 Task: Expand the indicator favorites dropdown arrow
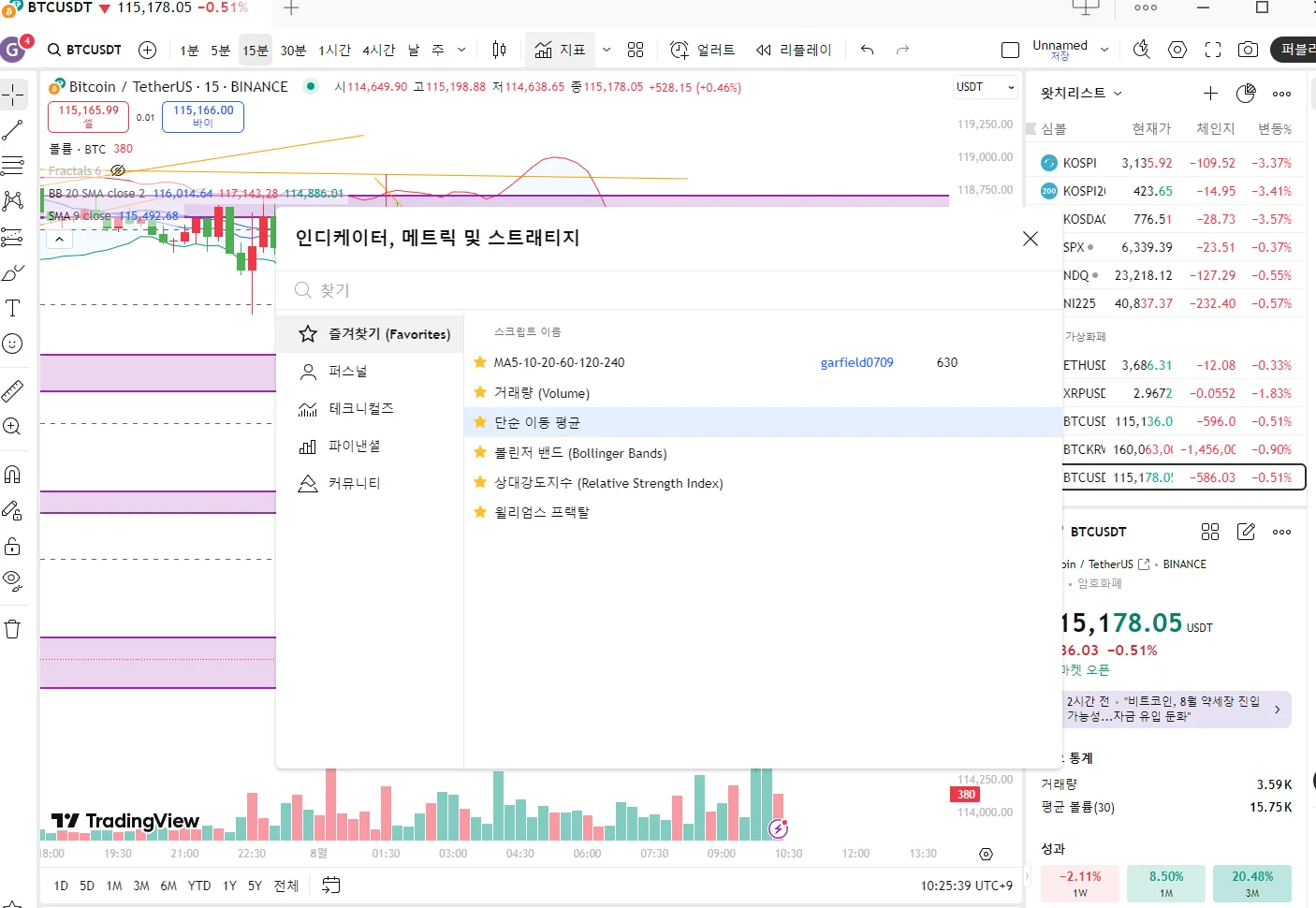[x=607, y=50]
